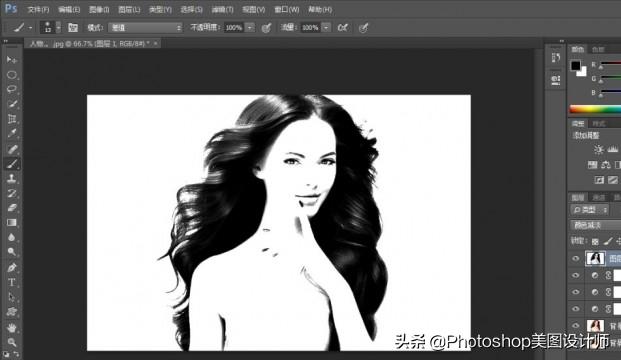Expand the toolbox double-arrow

[x=6, y=41]
